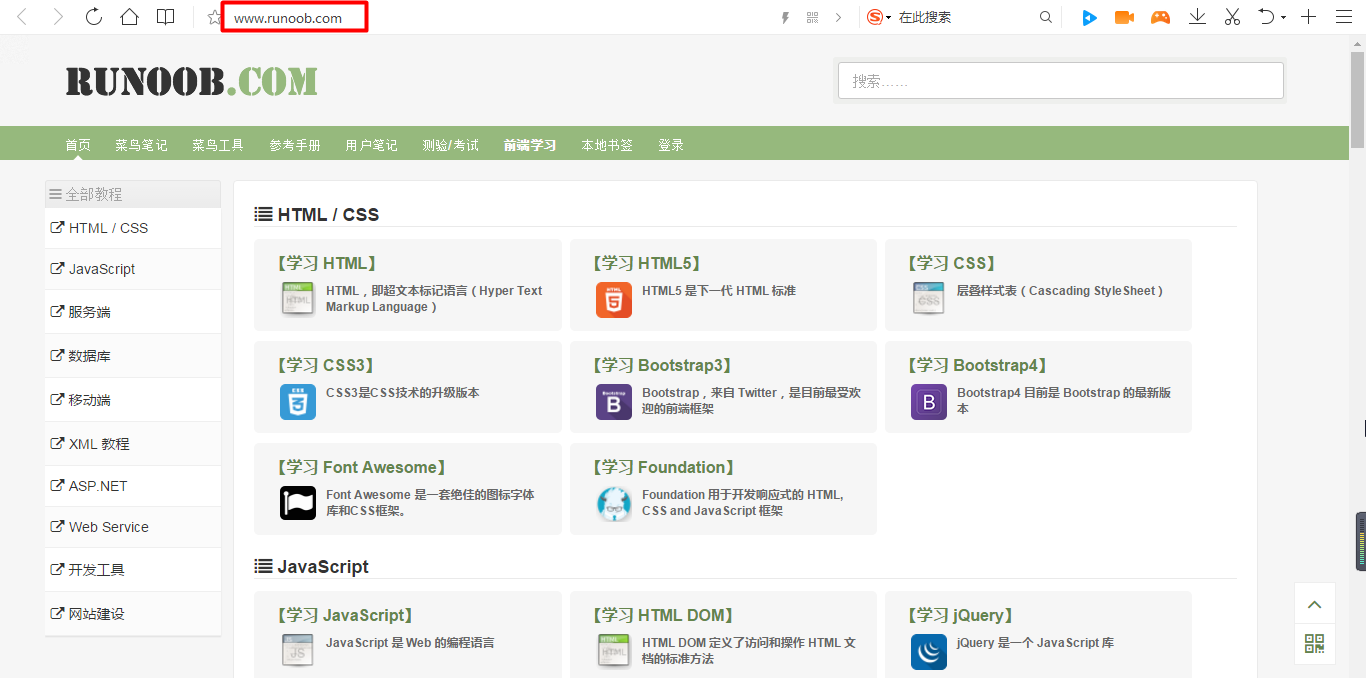Viewport: 1366px width, 678px height.
Task: Open the browser home page icon
Action: (x=129, y=17)
